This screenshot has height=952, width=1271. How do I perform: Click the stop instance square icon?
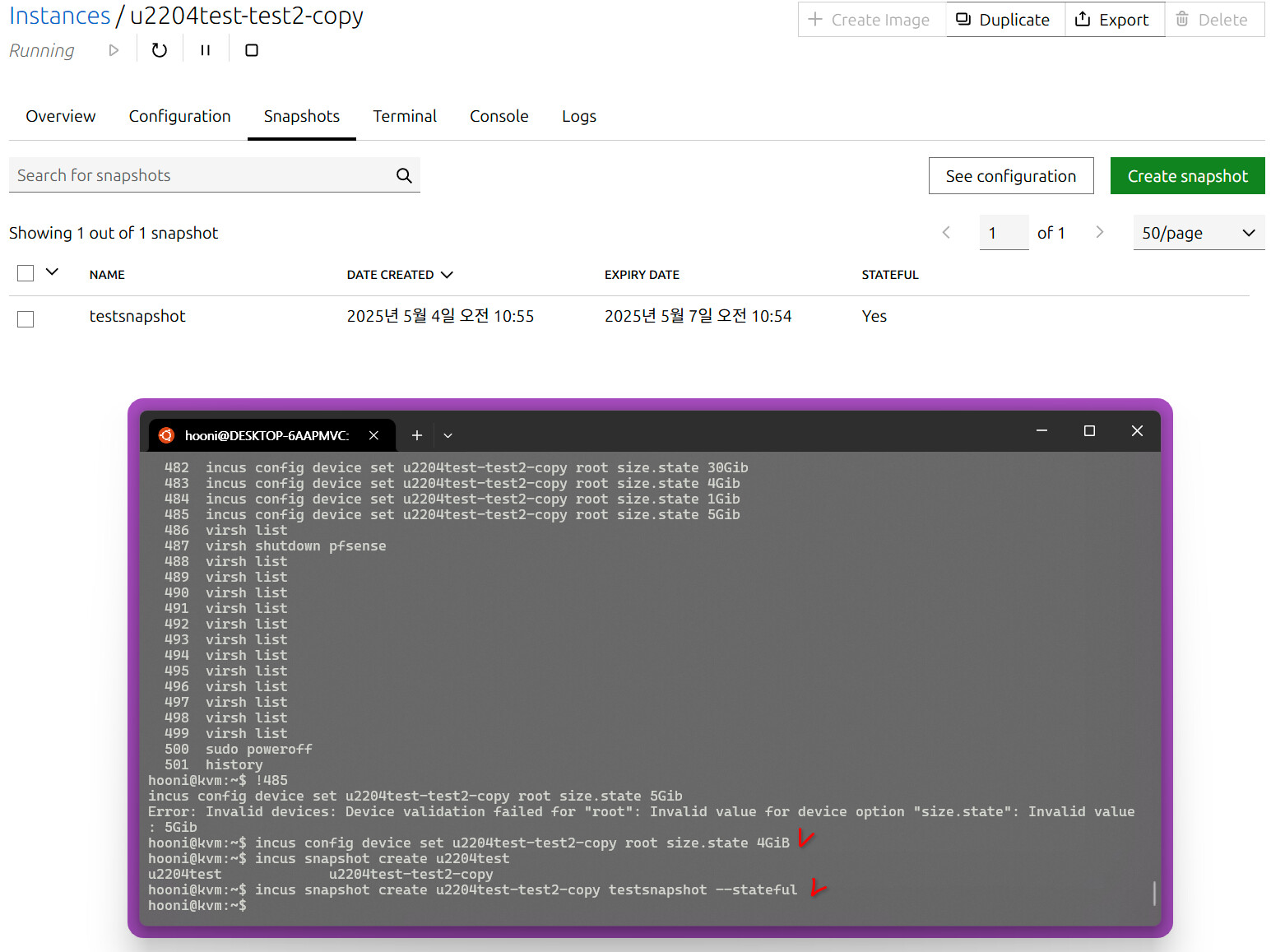pos(252,50)
